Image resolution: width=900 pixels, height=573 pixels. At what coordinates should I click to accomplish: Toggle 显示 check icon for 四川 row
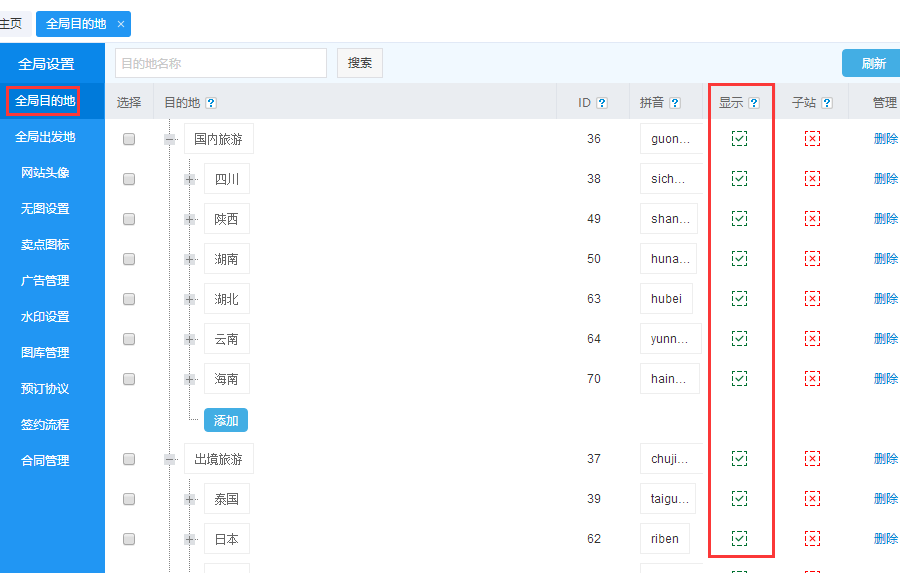tap(739, 178)
